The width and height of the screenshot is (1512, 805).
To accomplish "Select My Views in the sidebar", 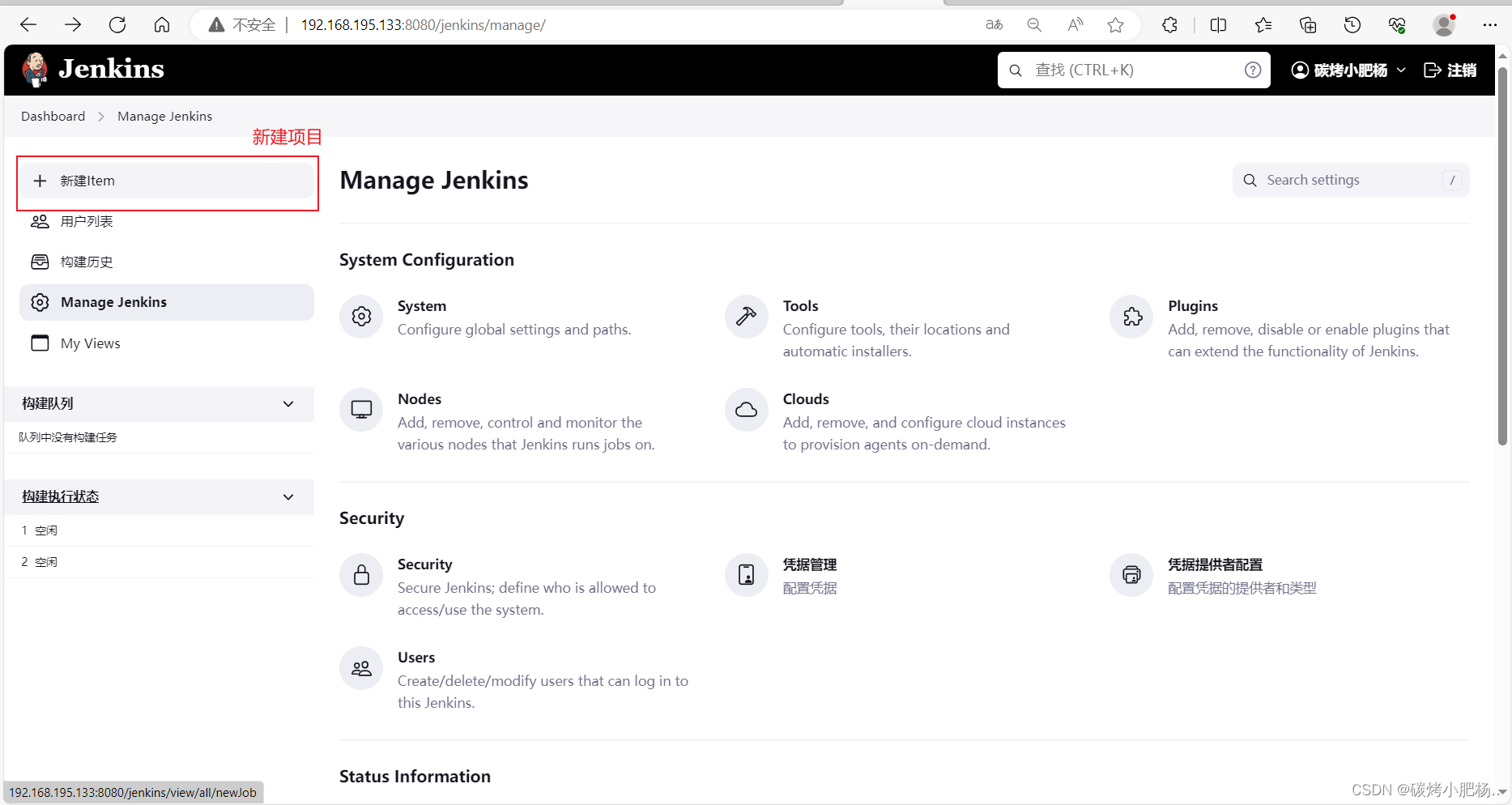I will pyautogui.click(x=167, y=343).
